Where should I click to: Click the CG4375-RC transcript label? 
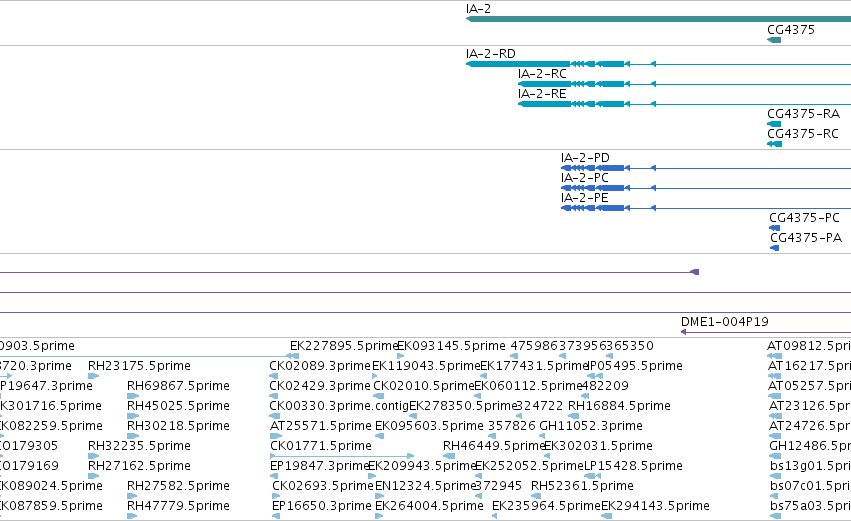point(803,134)
